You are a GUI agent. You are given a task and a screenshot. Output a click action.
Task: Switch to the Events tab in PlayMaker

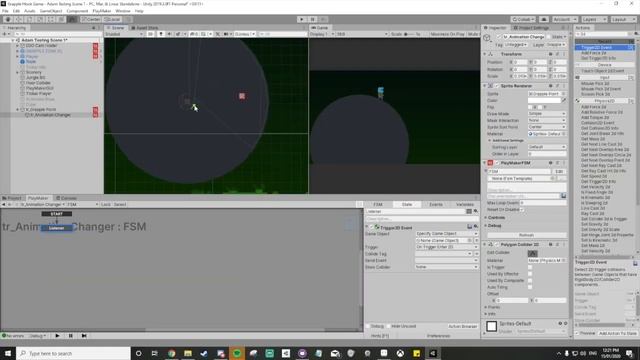[436, 204]
